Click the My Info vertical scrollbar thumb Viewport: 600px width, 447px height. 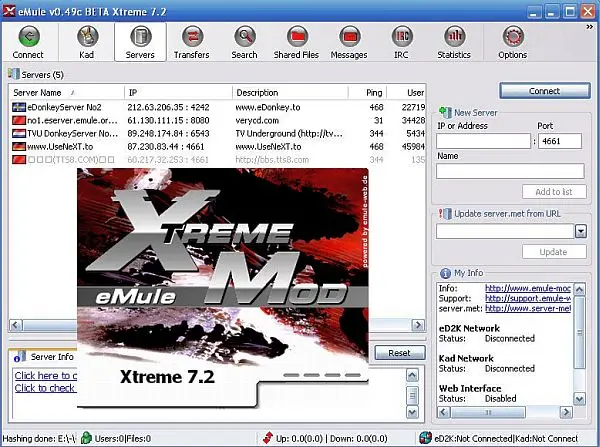point(579,332)
